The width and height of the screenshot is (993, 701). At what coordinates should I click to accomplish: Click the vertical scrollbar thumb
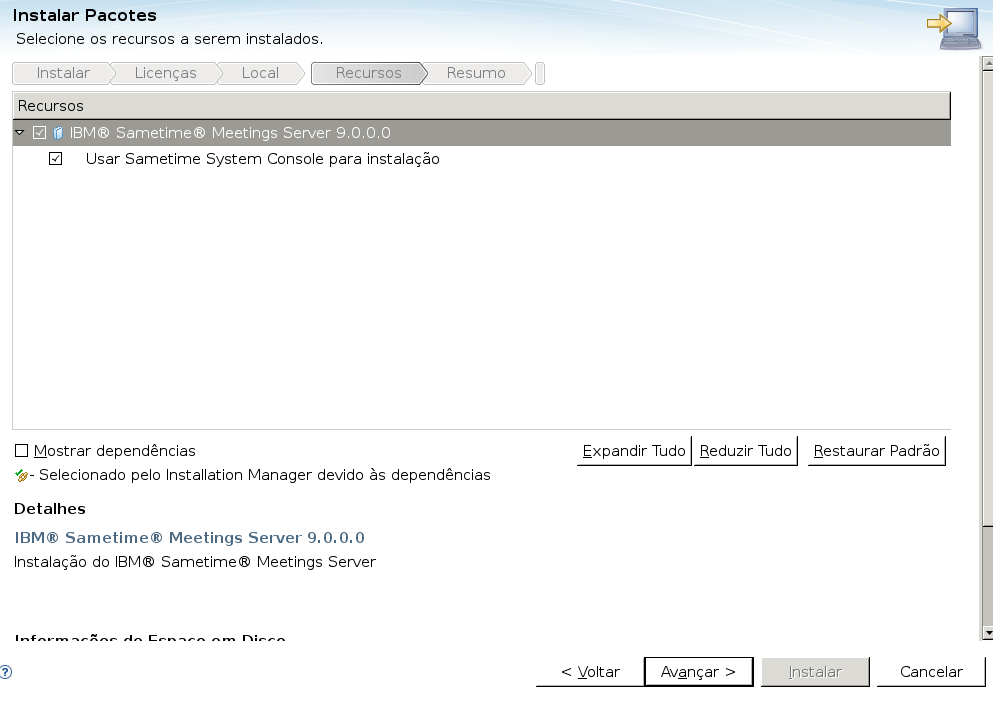987,298
